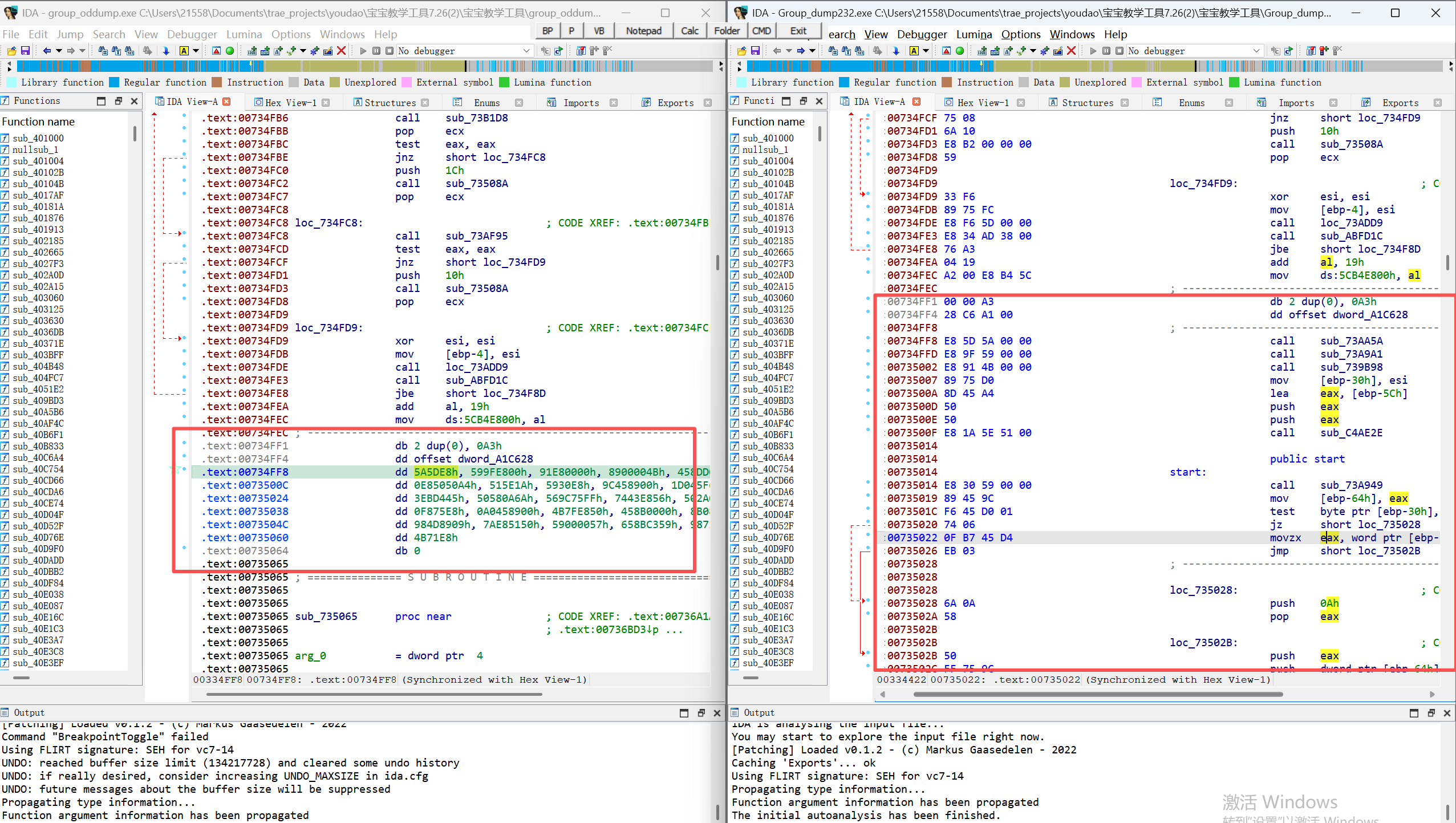Click the Notepad button in floating toolbar
The height and width of the screenshot is (823, 1456).
click(x=643, y=31)
